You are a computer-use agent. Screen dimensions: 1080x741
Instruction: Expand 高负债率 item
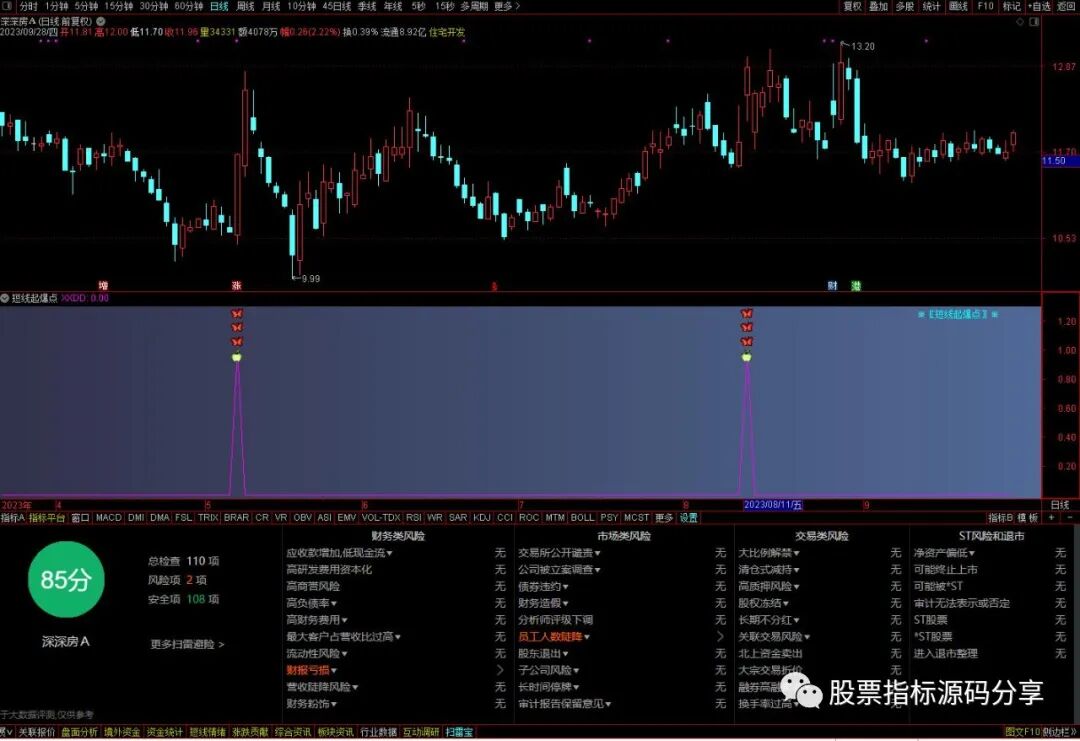[x=311, y=603]
